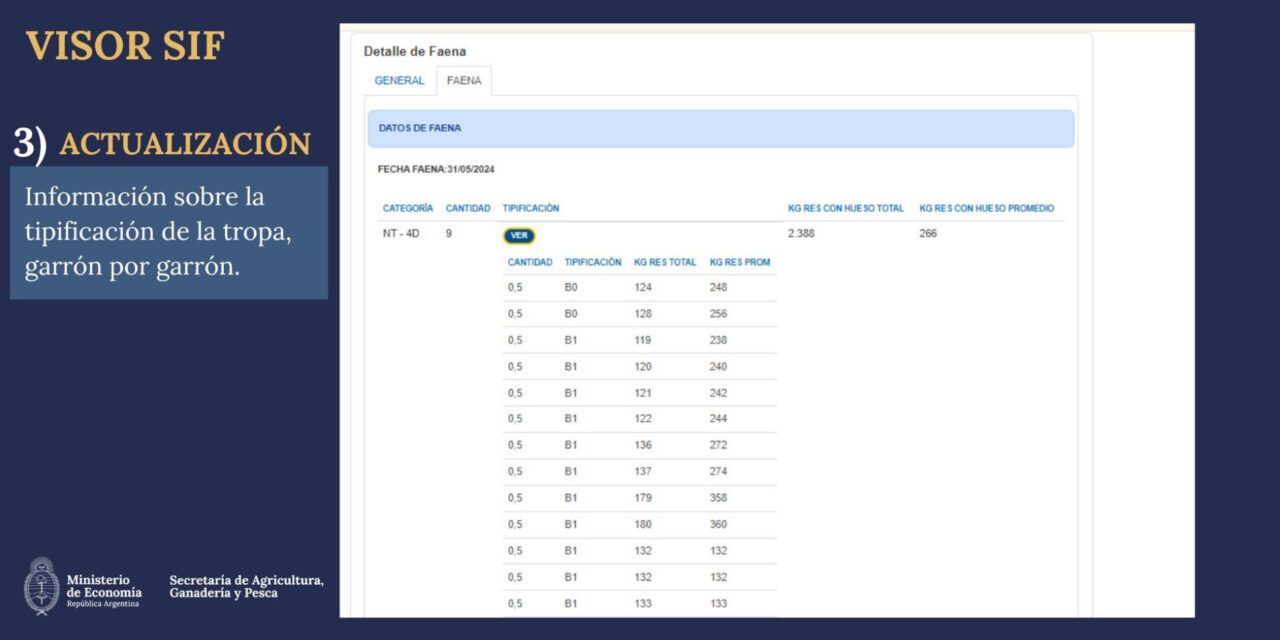The height and width of the screenshot is (640, 1280).
Task: Click the Ministerio de Economía logo text
Action: [x=104, y=590]
